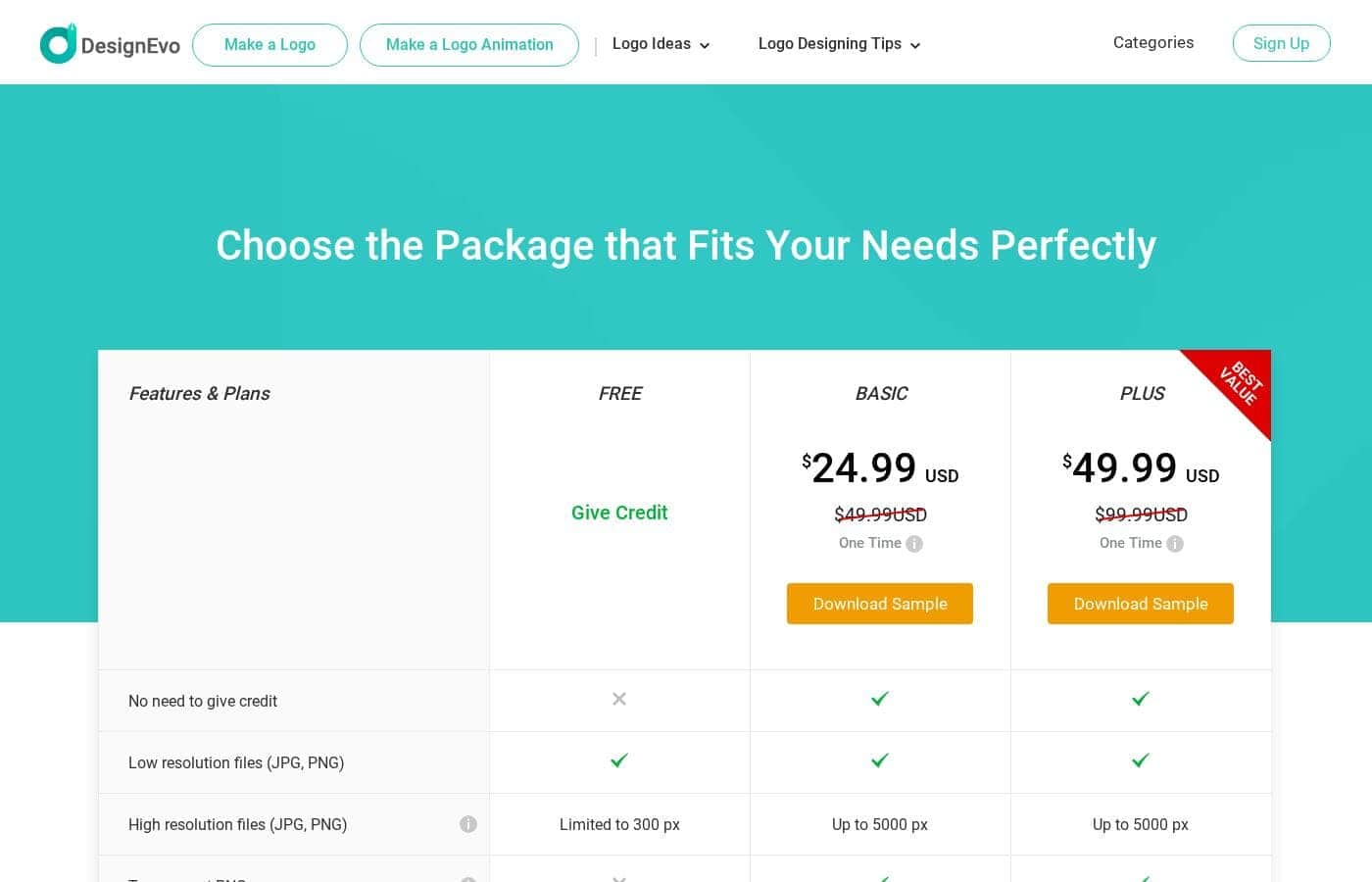This screenshot has width=1372, height=882.
Task: Click the DesignEvo logo icon
Action: (58, 44)
